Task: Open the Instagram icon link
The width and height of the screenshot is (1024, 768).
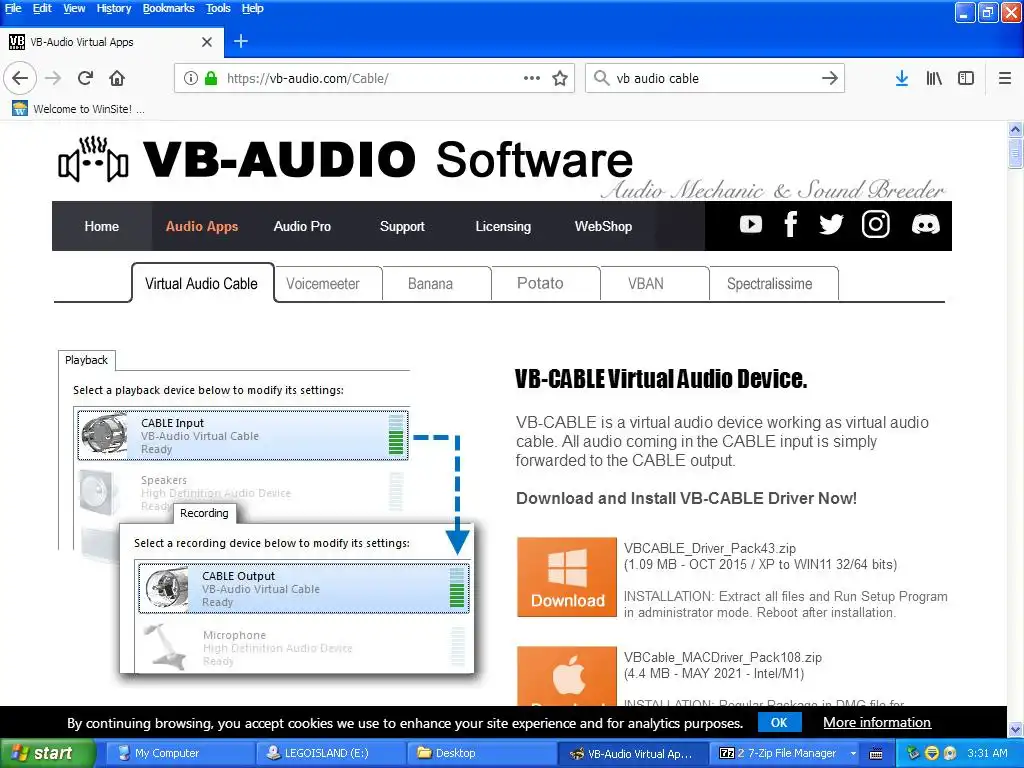Action: click(876, 224)
